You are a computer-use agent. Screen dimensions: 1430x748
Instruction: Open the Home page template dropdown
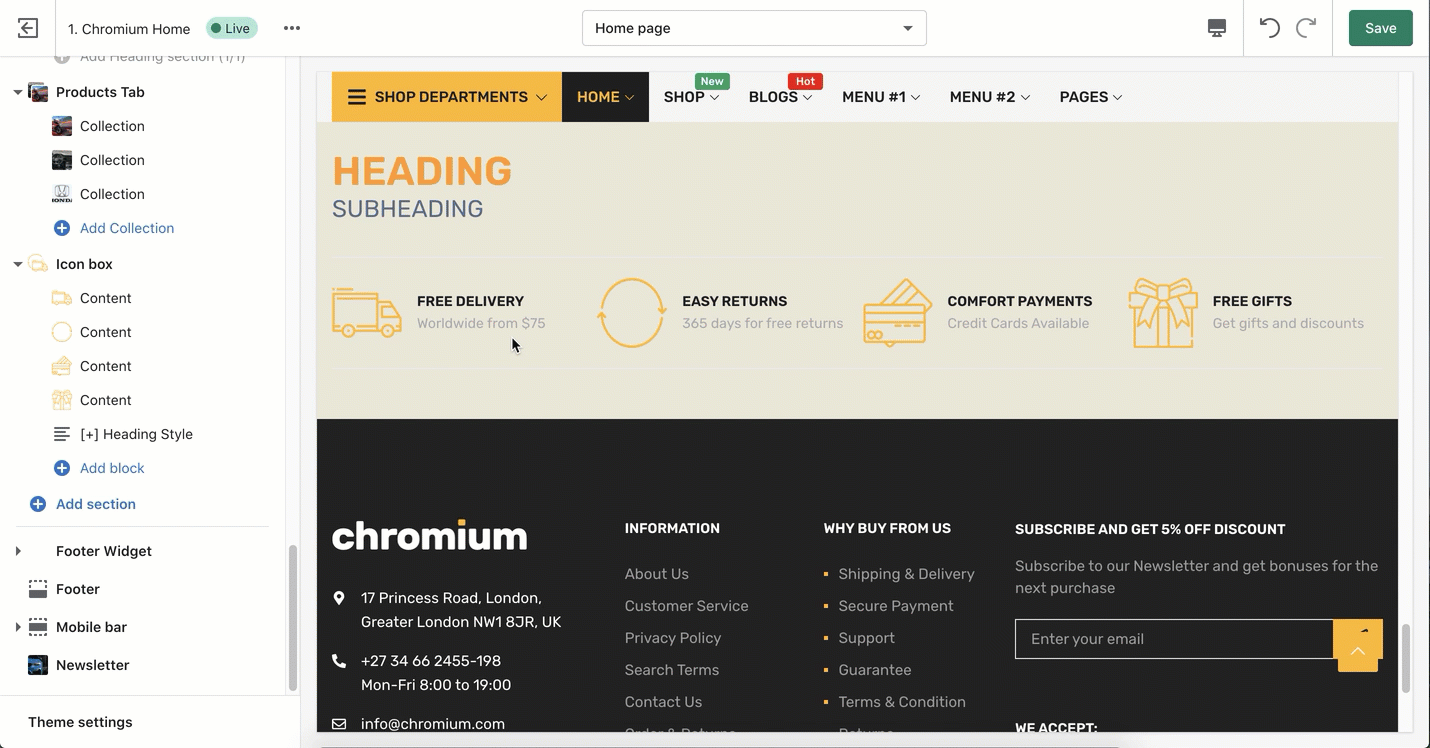point(754,28)
